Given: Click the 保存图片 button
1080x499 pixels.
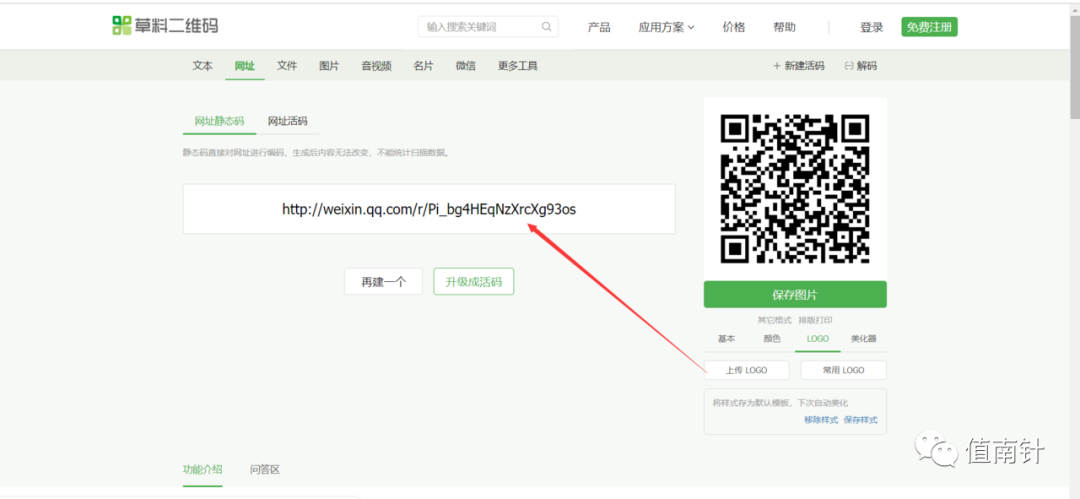Looking at the screenshot, I should click(x=795, y=294).
